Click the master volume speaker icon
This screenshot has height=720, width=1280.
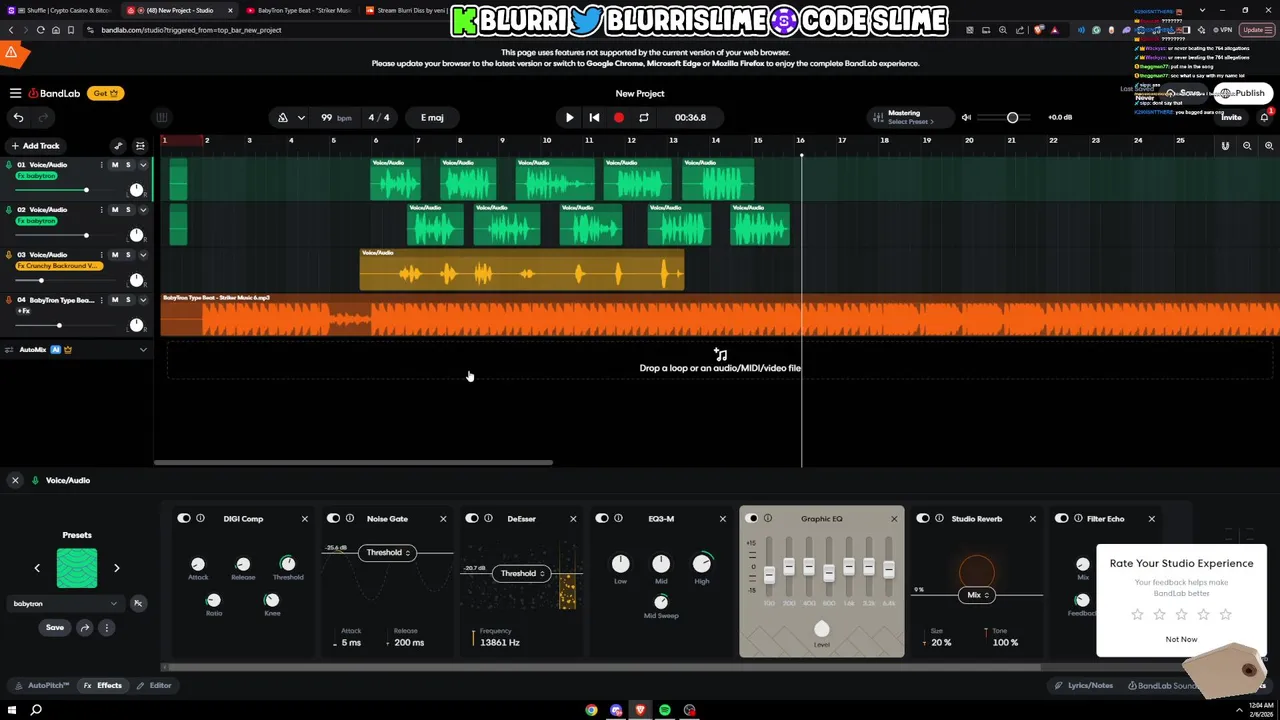(966, 117)
